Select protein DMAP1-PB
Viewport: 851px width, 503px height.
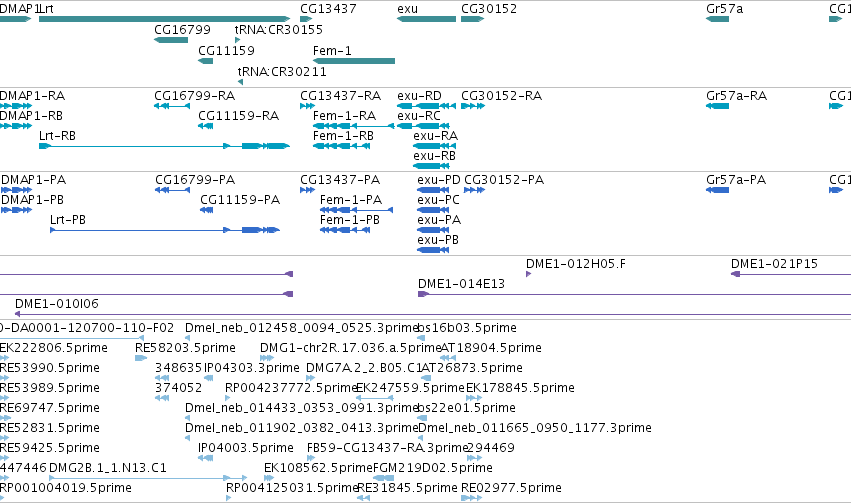tap(33, 200)
